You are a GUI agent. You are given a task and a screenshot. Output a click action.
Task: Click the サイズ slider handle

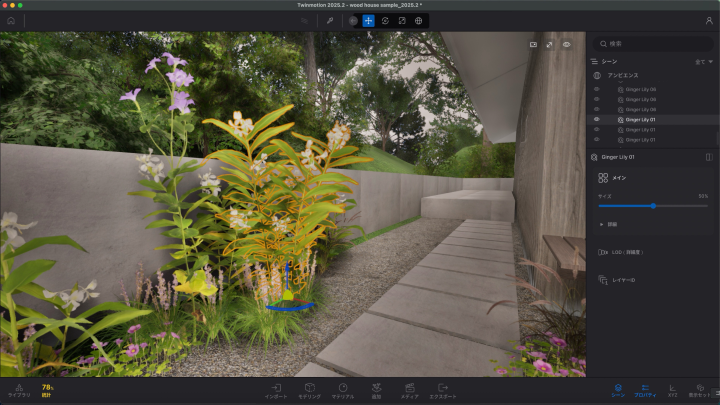pyautogui.click(x=653, y=206)
